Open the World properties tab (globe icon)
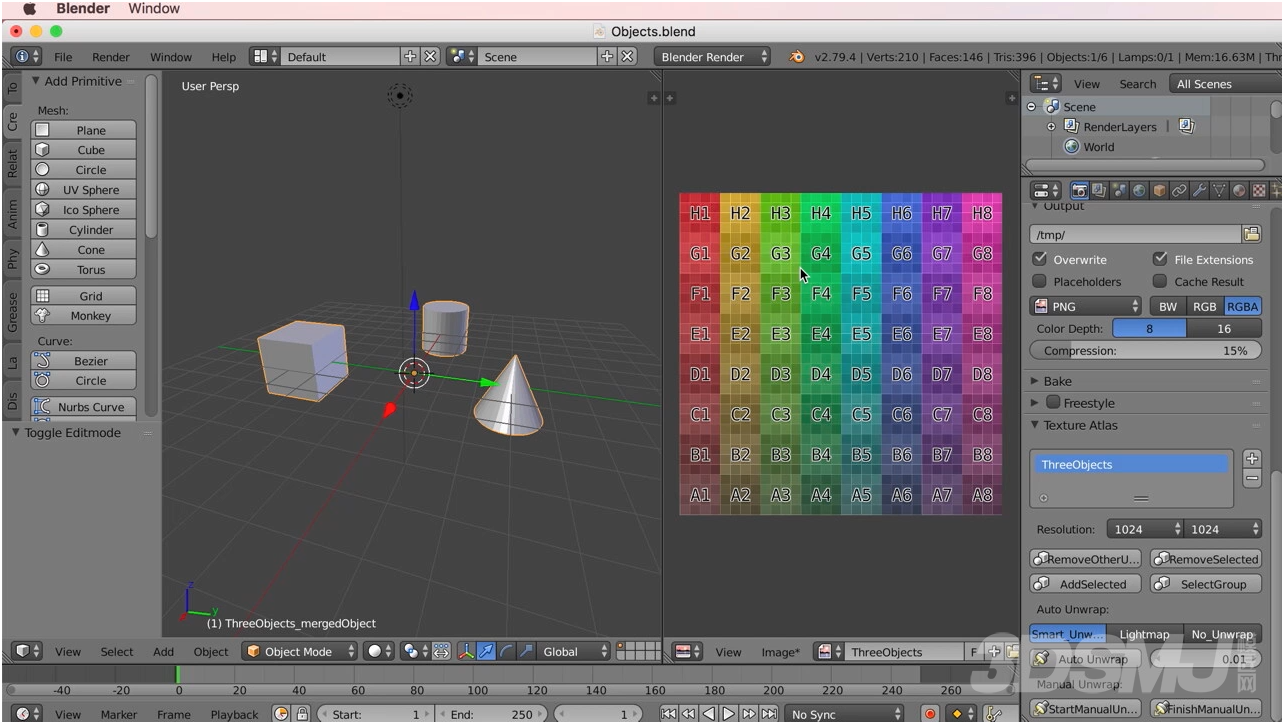Image resolution: width=1284 pixels, height=724 pixels. point(1140,190)
